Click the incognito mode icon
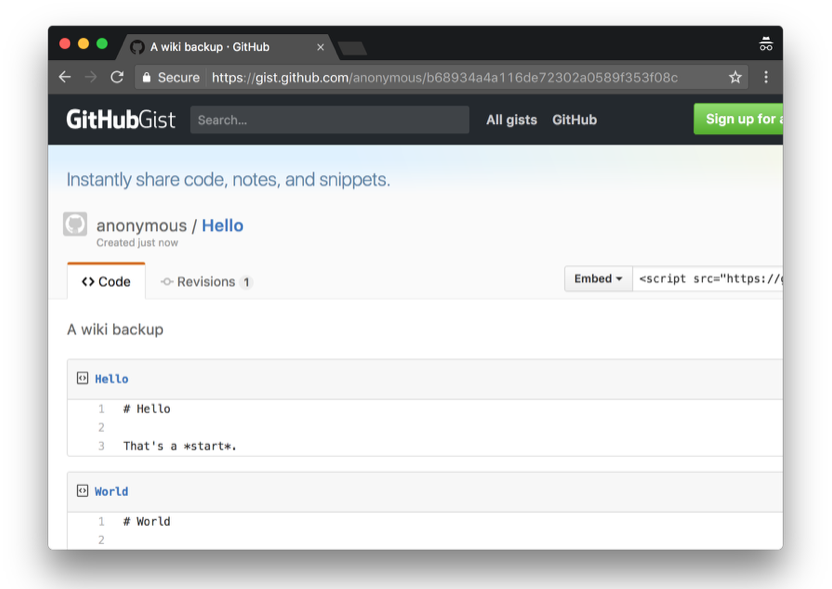Screen dimensions: 832x589 click(x=766, y=44)
